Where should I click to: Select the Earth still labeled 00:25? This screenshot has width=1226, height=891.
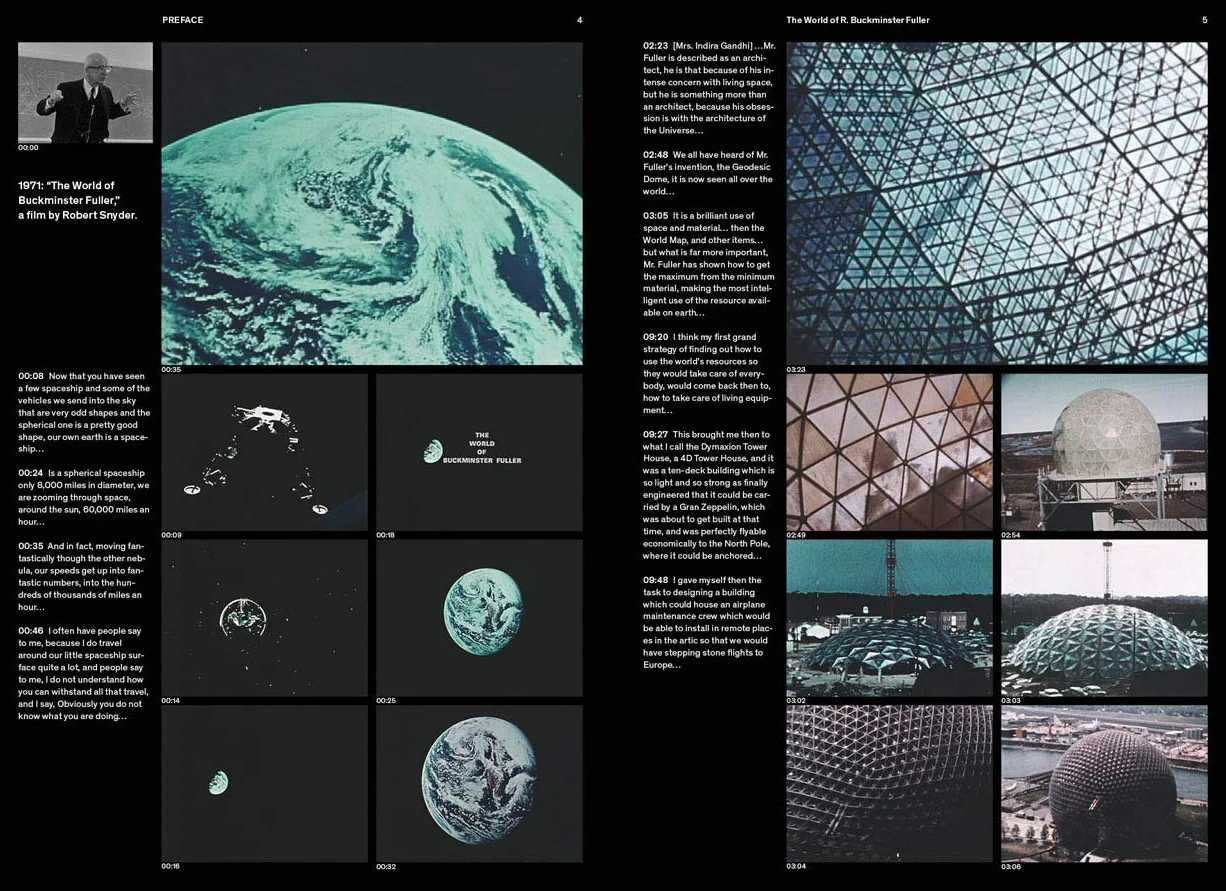point(479,618)
